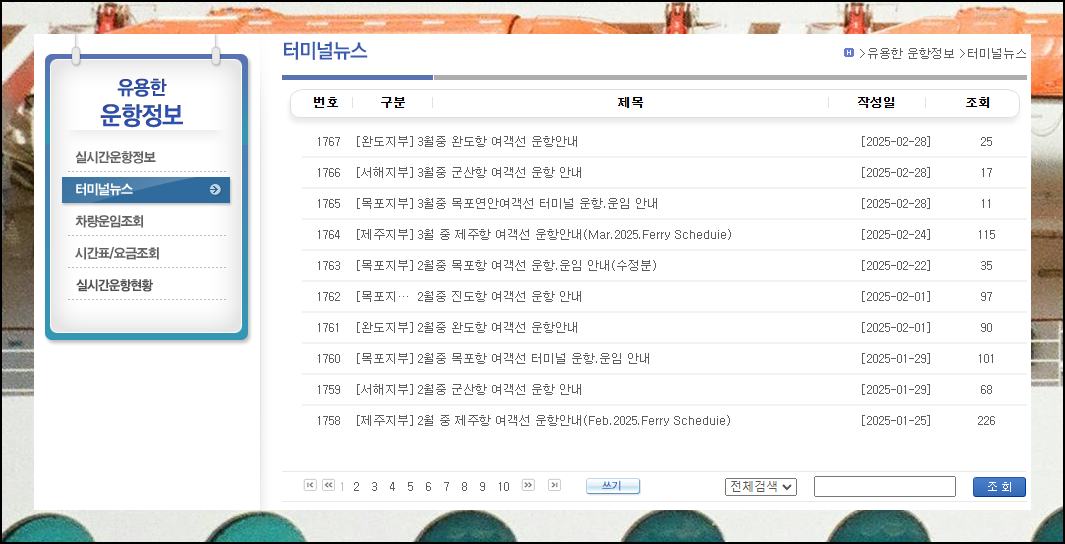Click the 작성일 column header
This screenshot has height=544, width=1065.
click(x=876, y=103)
